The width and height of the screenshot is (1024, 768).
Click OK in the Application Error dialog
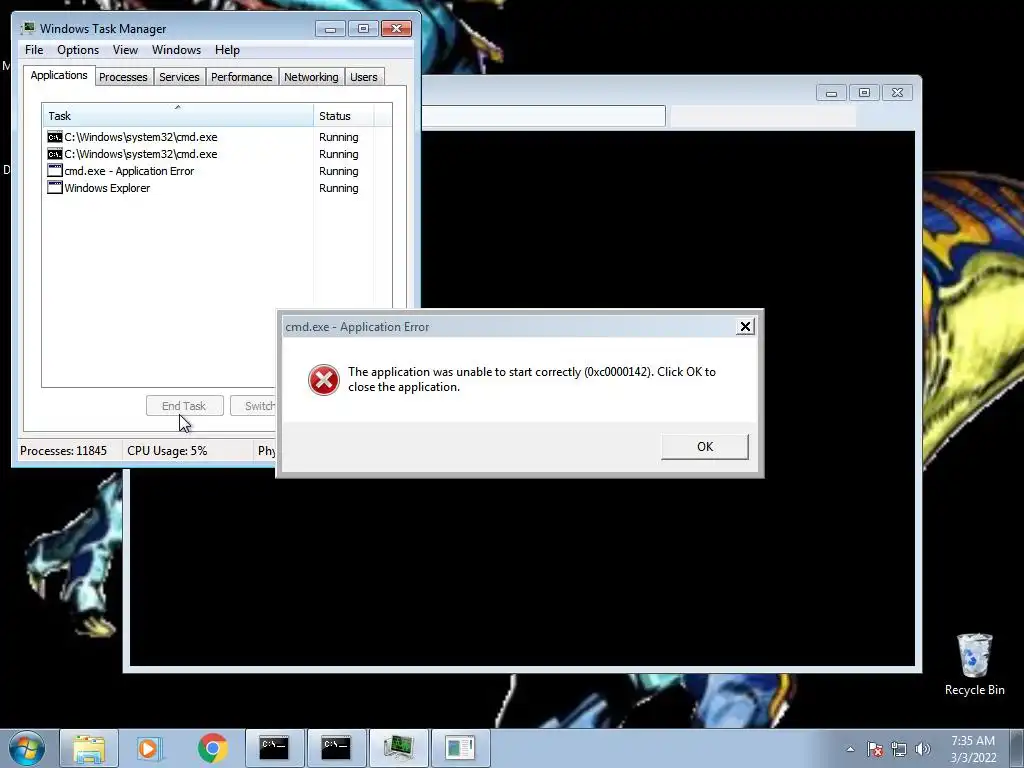click(705, 447)
